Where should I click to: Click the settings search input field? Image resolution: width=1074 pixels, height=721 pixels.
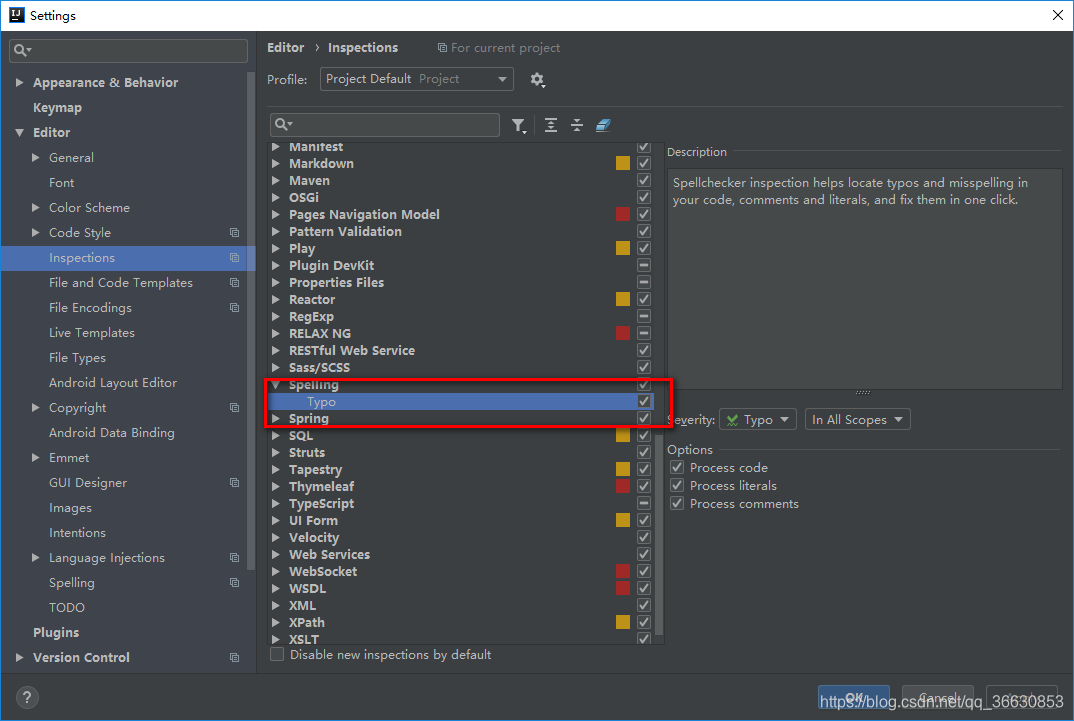tap(129, 51)
